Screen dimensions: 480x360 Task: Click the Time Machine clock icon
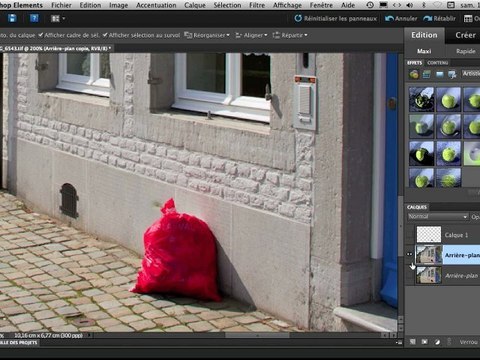click(x=370, y=5)
